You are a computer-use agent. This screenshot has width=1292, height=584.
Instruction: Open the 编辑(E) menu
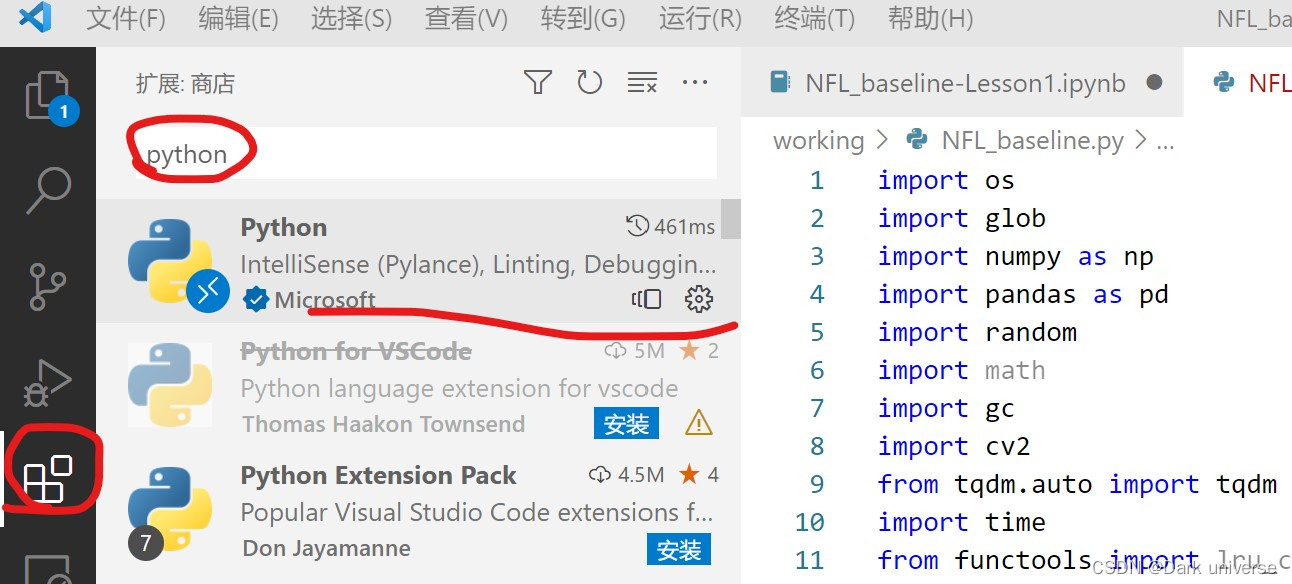point(238,18)
